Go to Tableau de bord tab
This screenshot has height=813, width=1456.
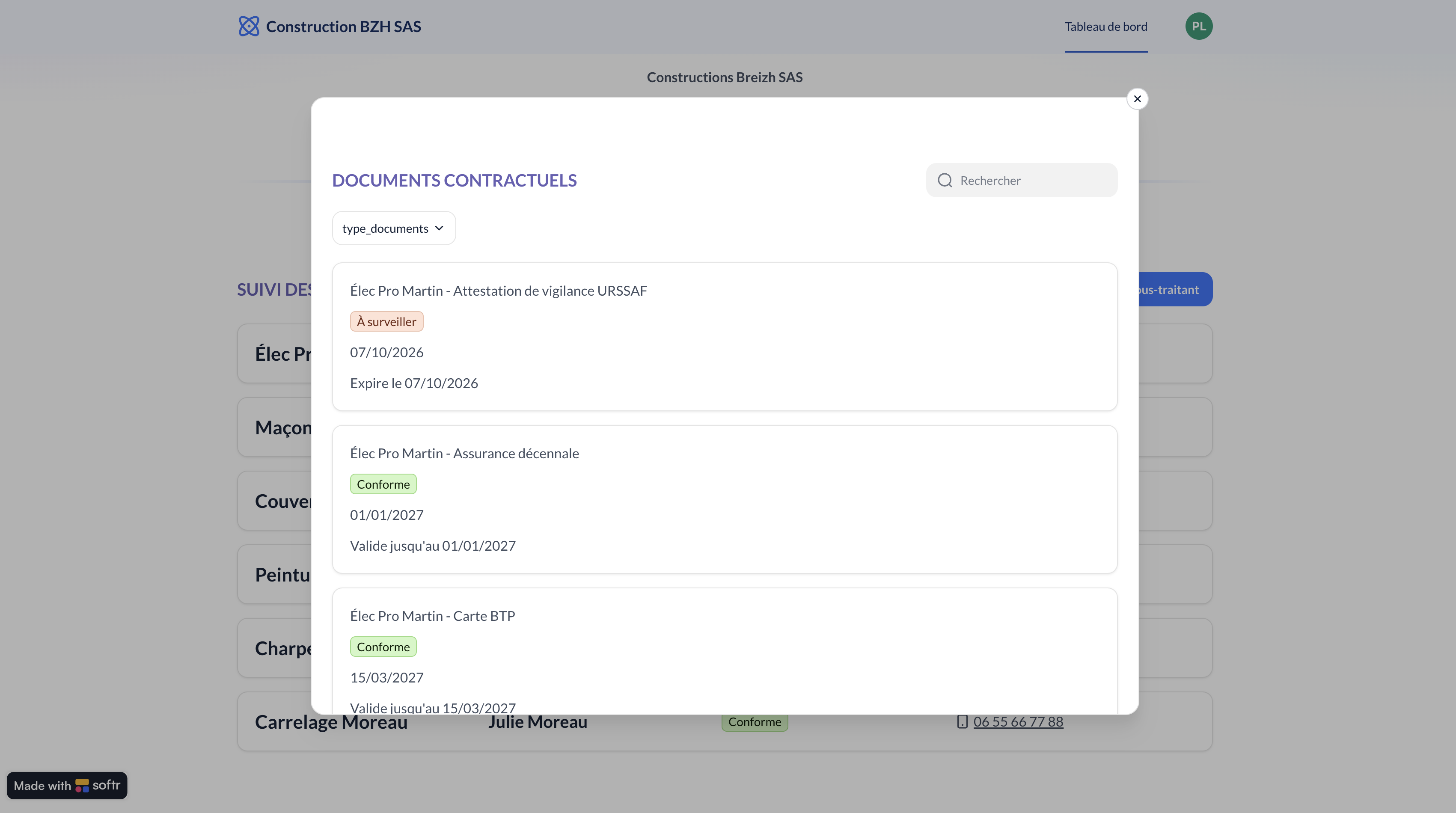(x=1105, y=27)
